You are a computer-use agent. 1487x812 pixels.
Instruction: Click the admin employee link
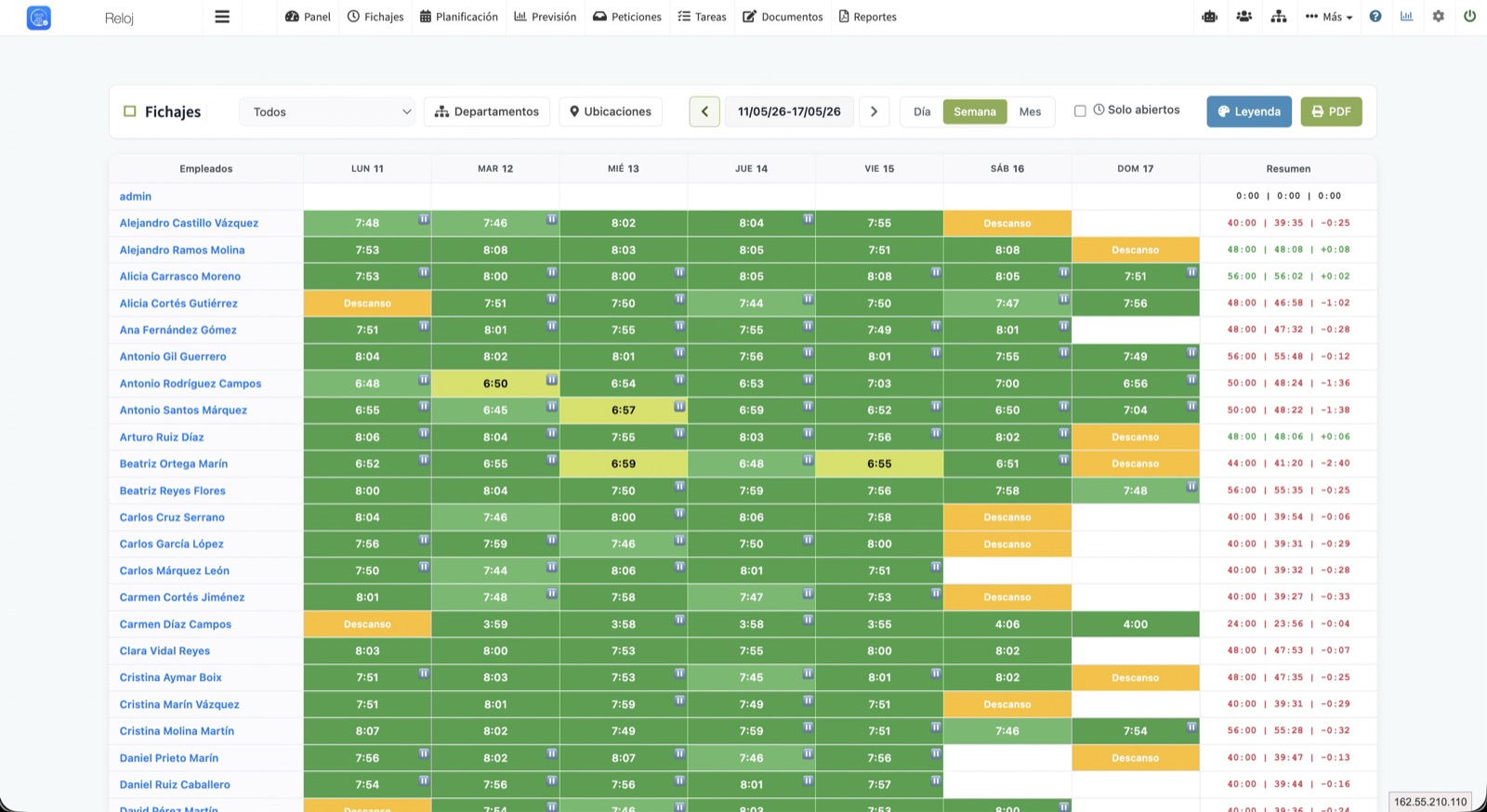tap(136, 196)
